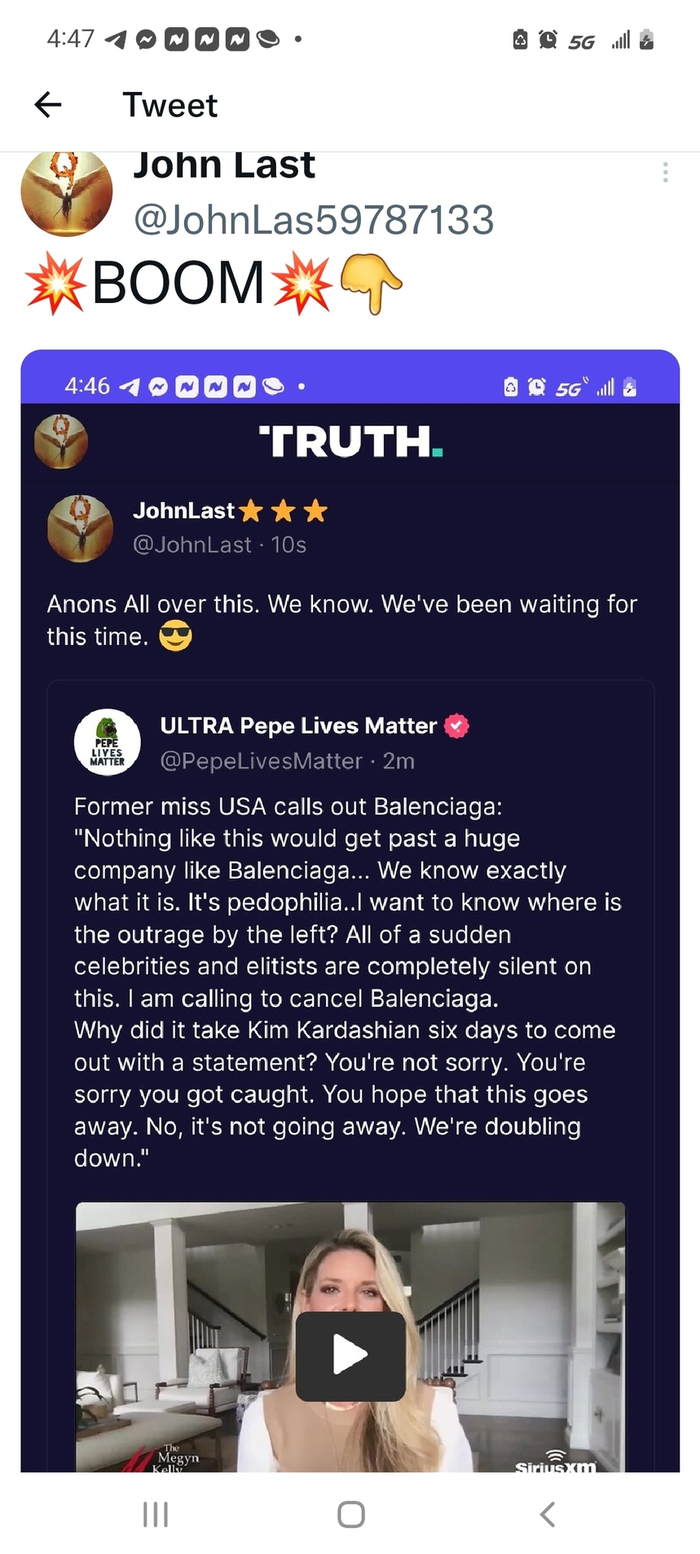Image resolution: width=700 pixels, height=1554 pixels.
Task: Tap the pointing-down hand emoji
Action: pos(371,283)
